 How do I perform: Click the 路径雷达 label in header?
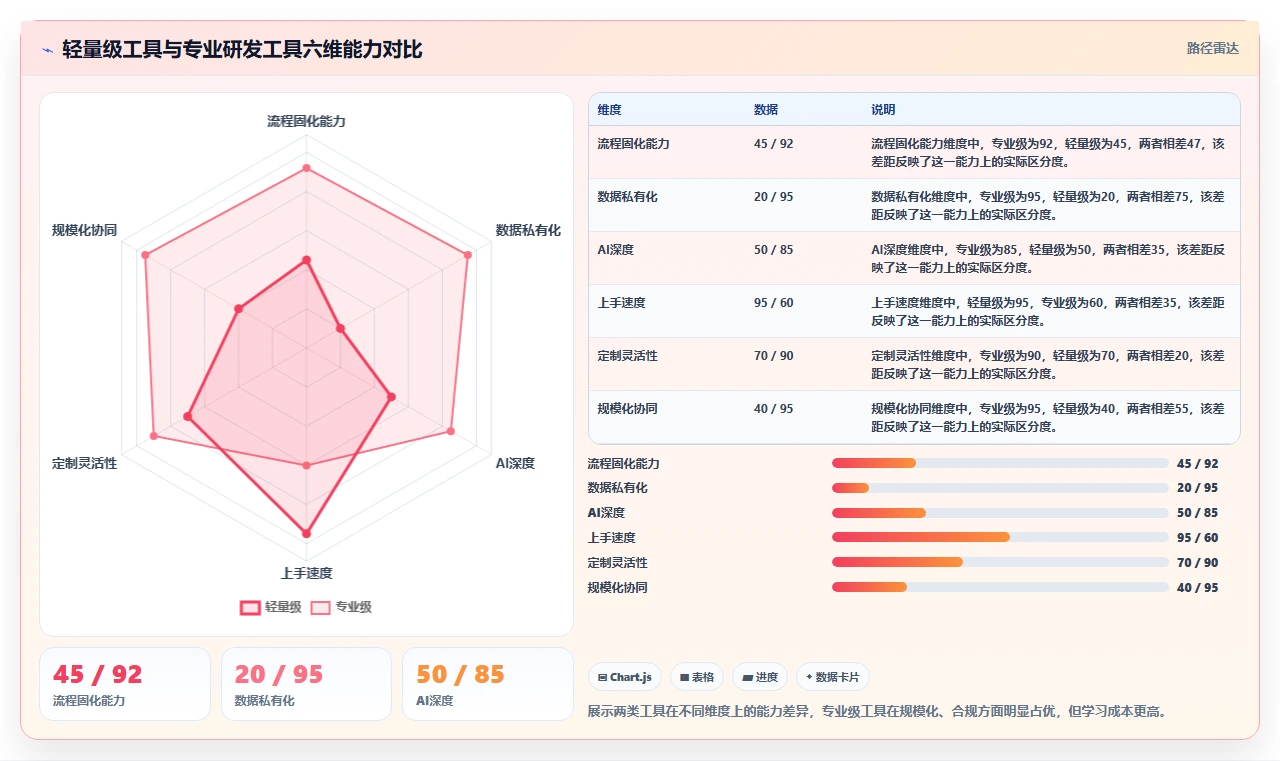coord(1213,48)
